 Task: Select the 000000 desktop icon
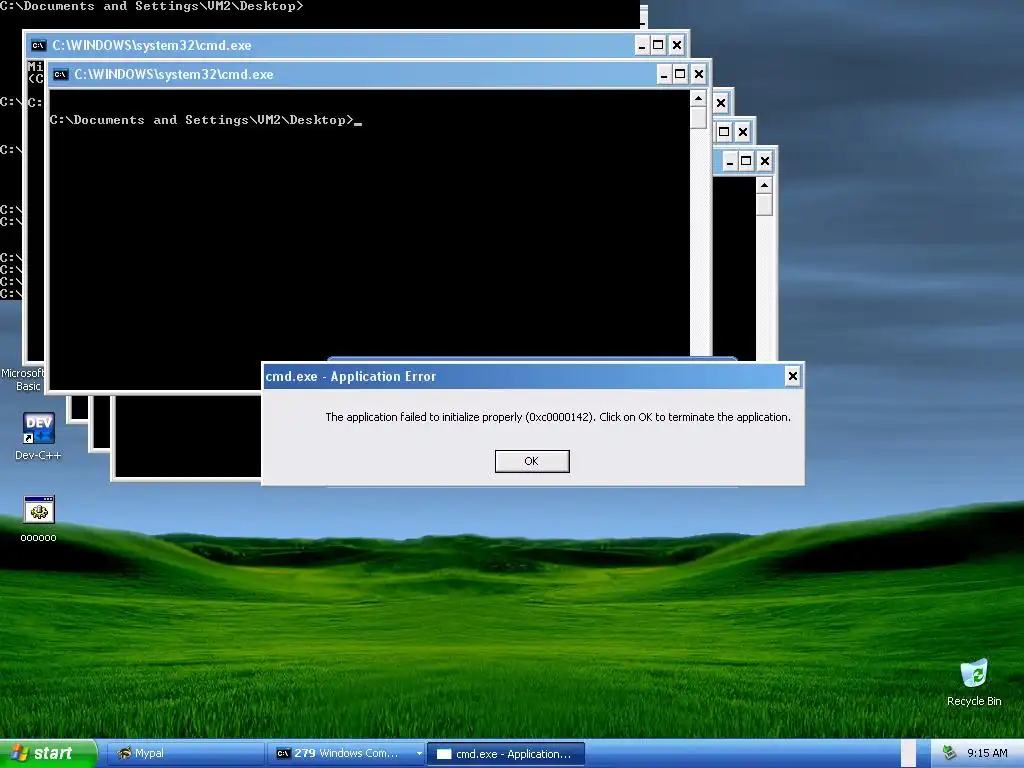click(x=39, y=519)
